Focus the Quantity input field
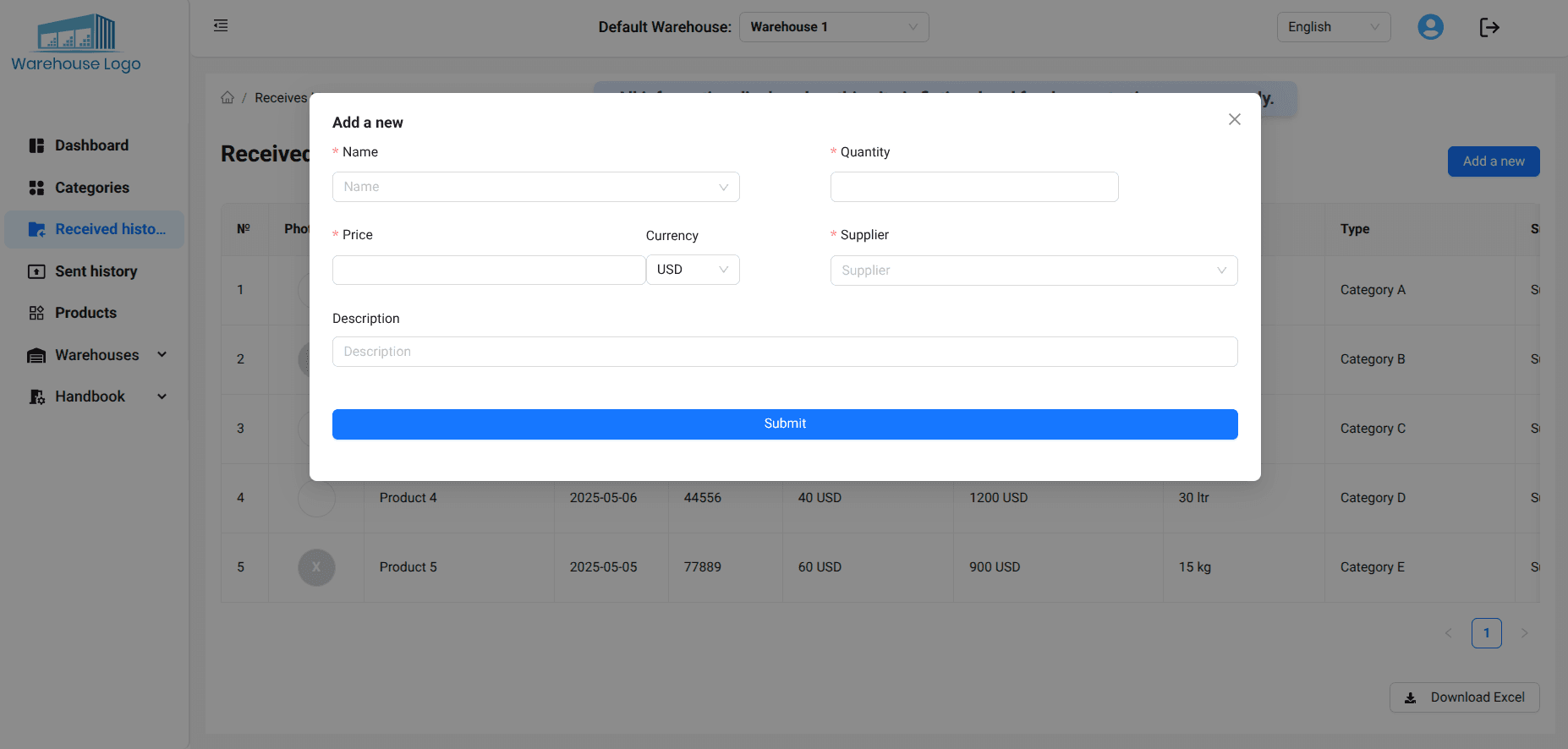 click(x=974, y=187)
